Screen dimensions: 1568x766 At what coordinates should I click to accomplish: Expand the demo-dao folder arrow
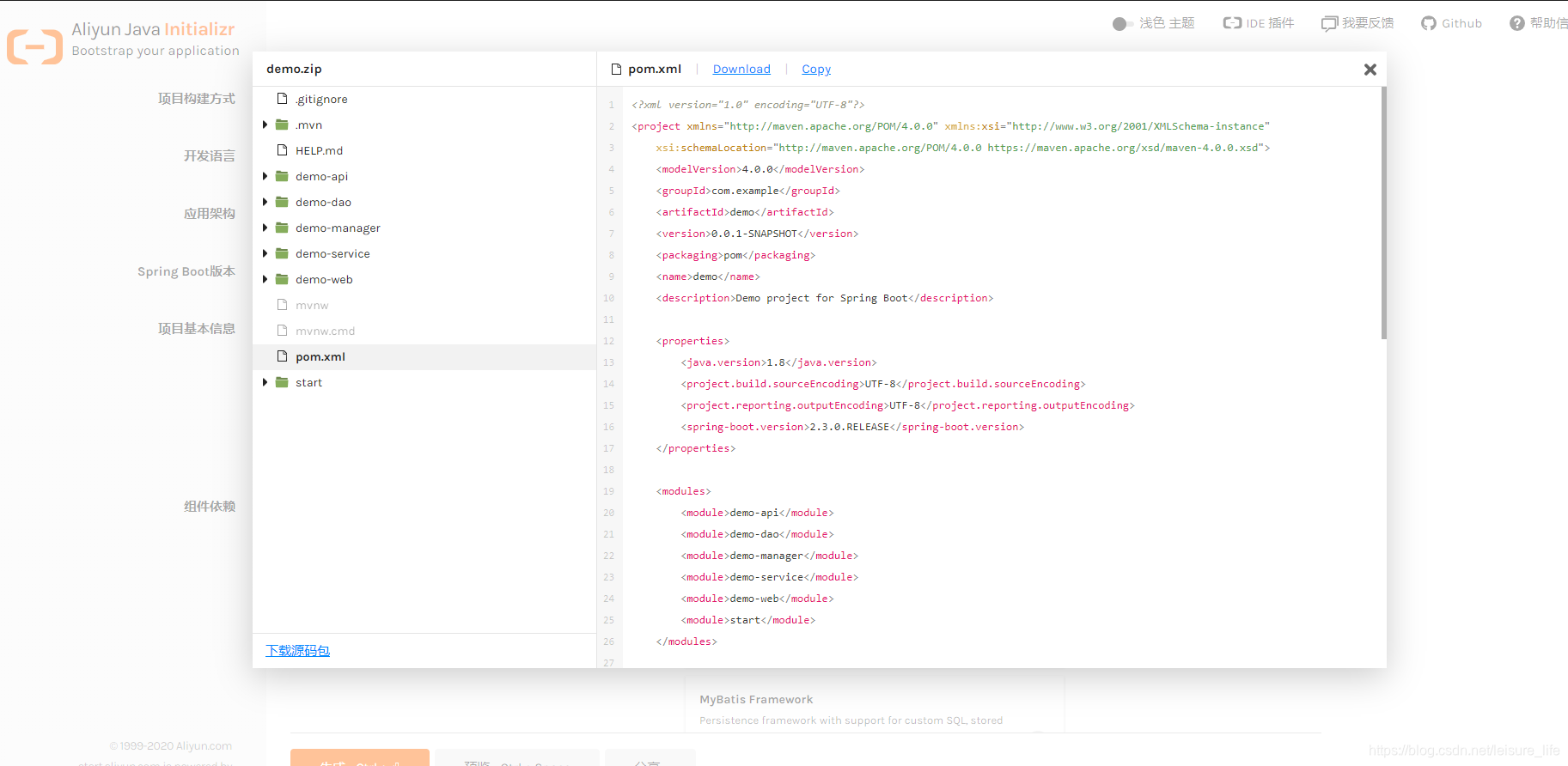click(x=265, y=202)
